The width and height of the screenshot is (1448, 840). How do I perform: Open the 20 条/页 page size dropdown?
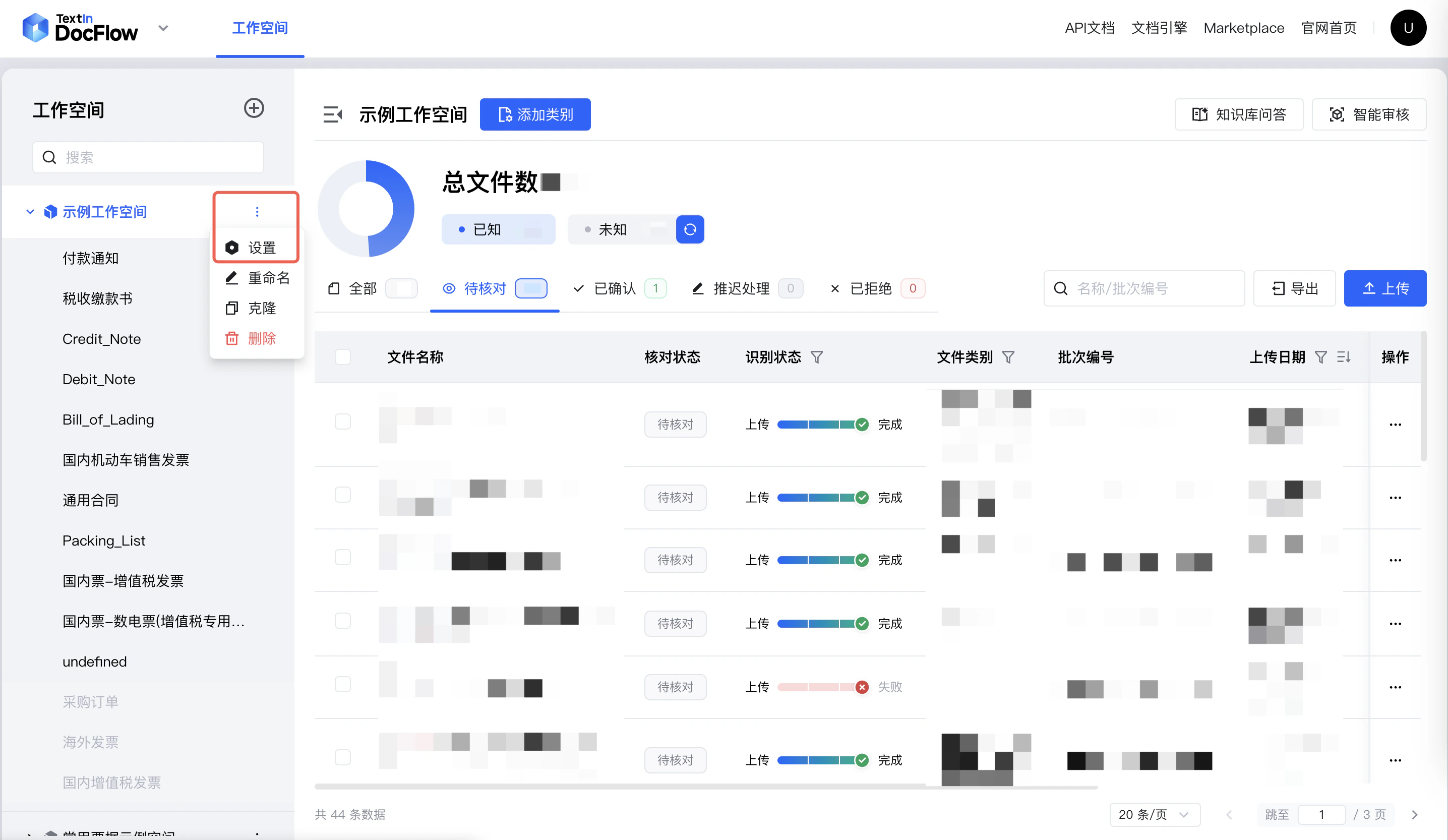(1155, 814)
